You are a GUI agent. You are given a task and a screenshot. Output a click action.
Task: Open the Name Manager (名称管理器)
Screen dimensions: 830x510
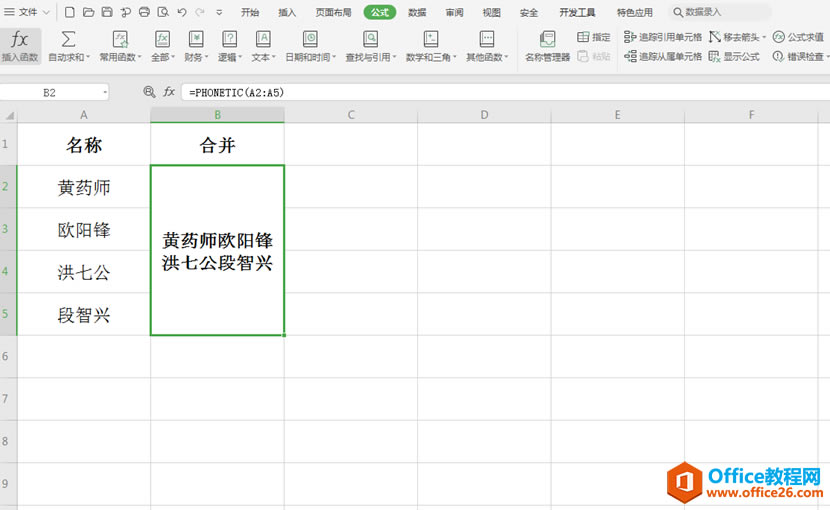(x=547, y=47)
